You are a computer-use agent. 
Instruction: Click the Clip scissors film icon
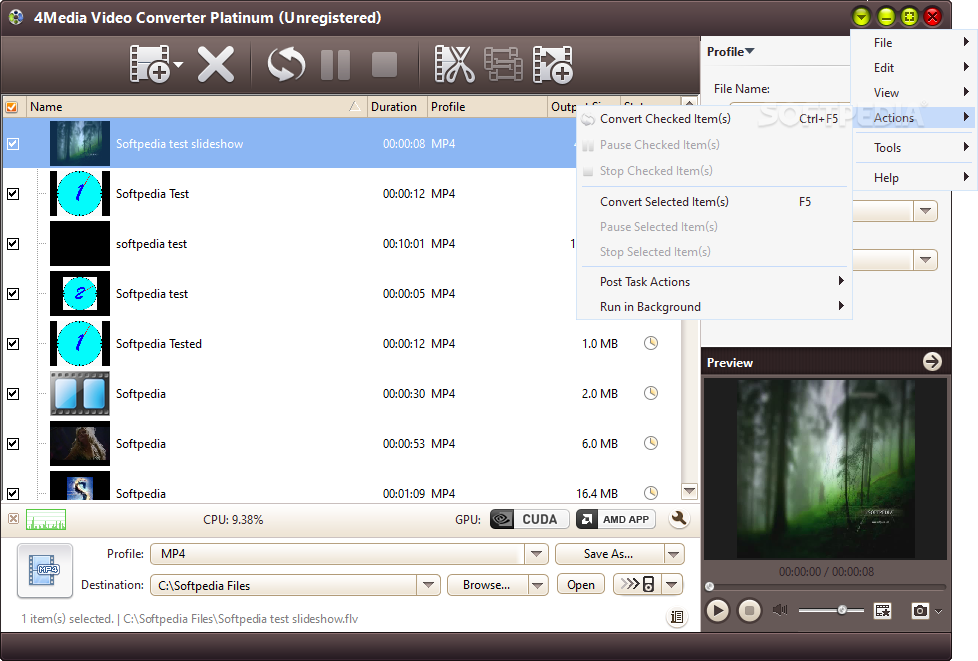click(x=455, y=64)
